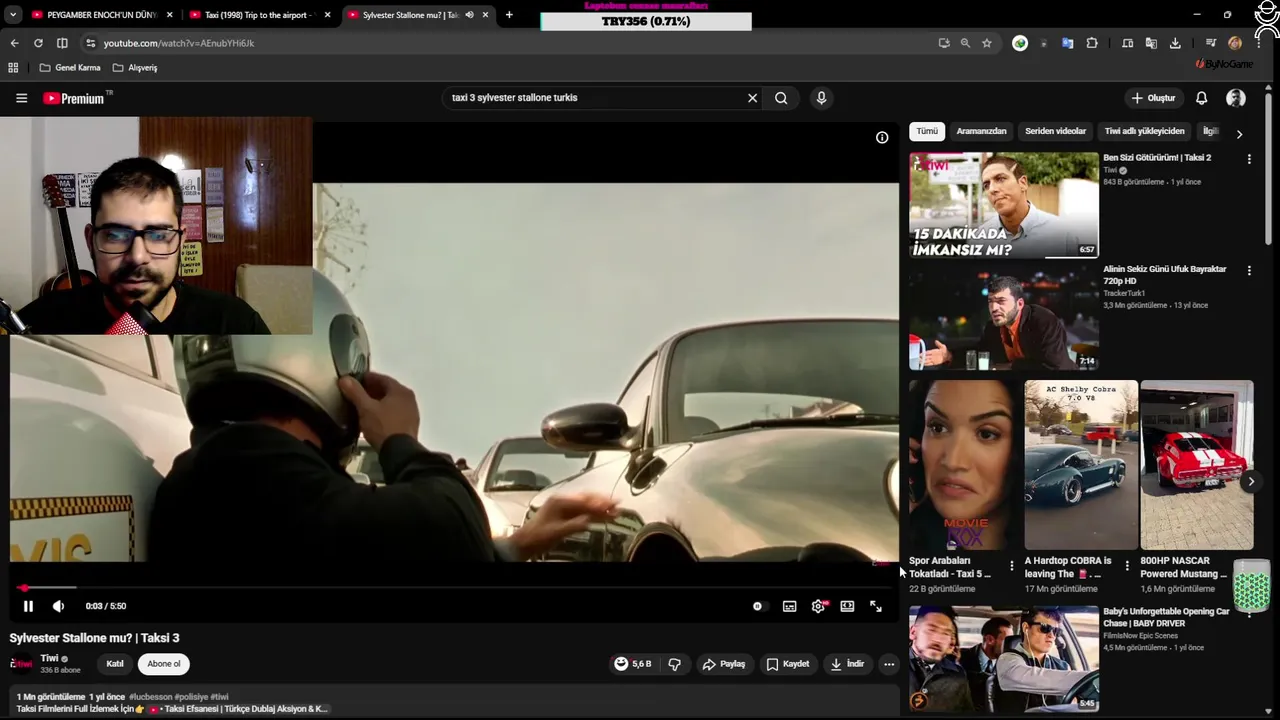Open Alinin Sekiz Günü video thumbnail
The height and width of the screenshot is (720, 1280).
point(1004,317)
